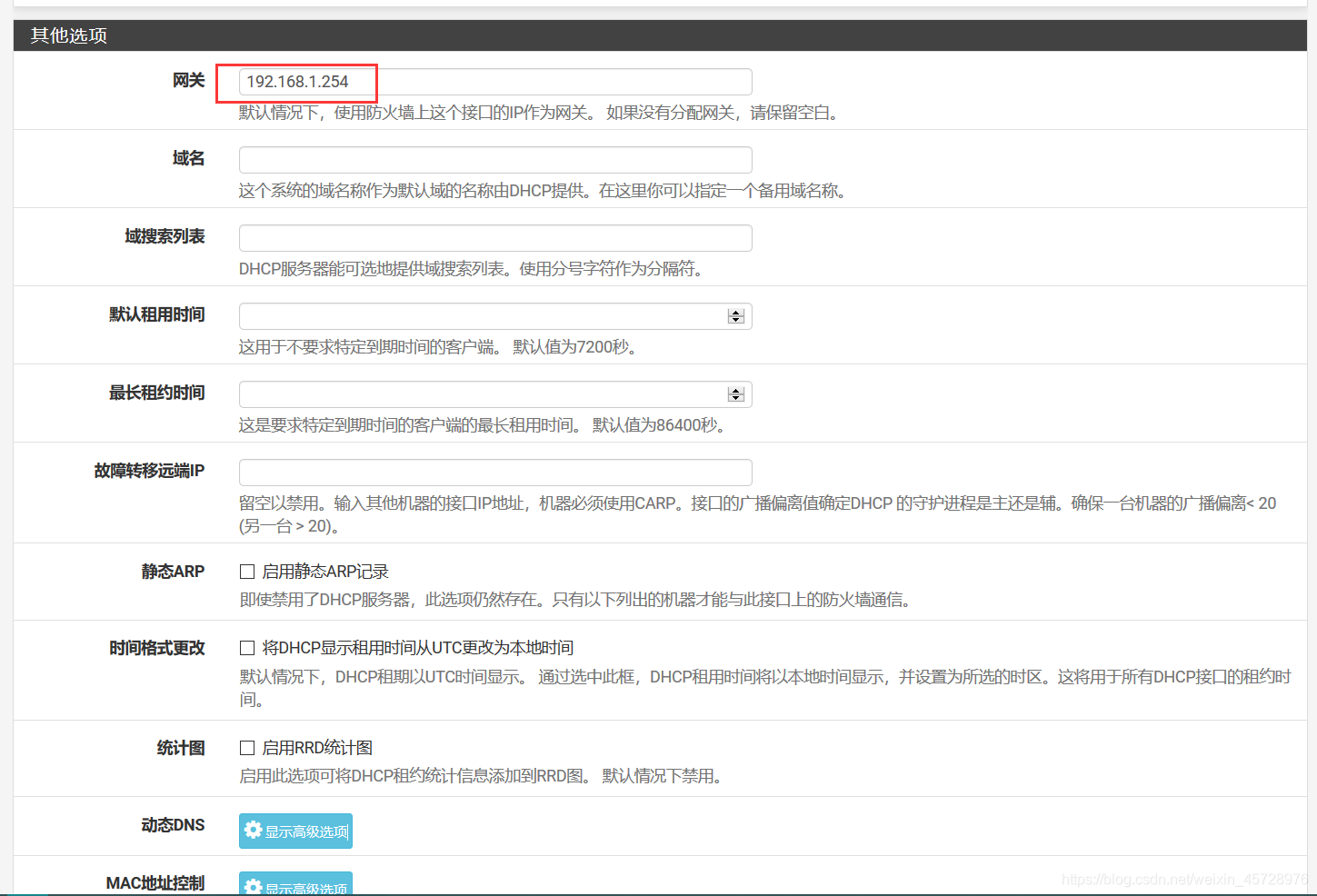Enable 启用RRD统计图 checkbox
Screen dimensions: 1317x896
(247, 748)
